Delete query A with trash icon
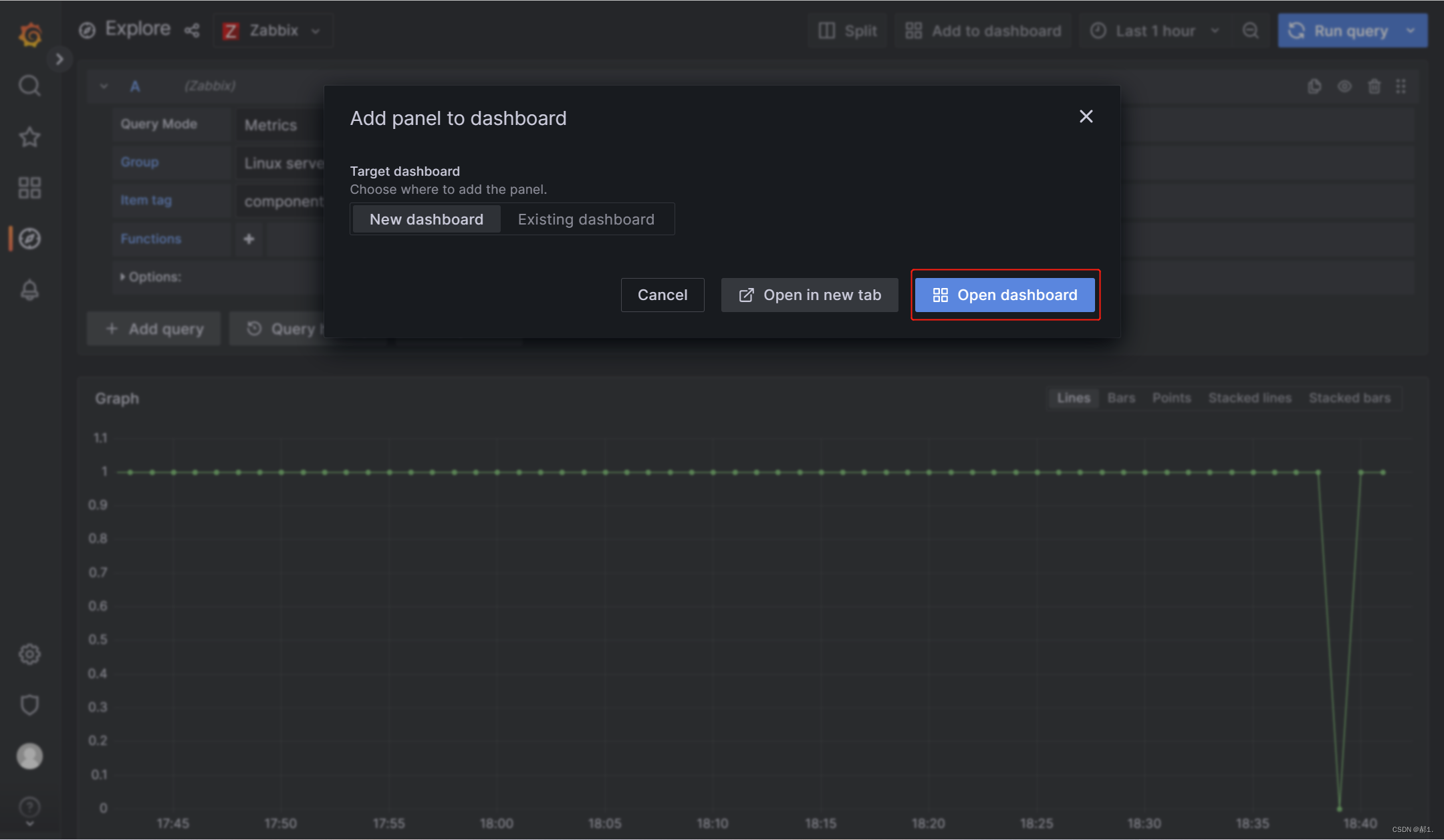The height and width of the screenshot is (840, 1444). coord(1374,86)
